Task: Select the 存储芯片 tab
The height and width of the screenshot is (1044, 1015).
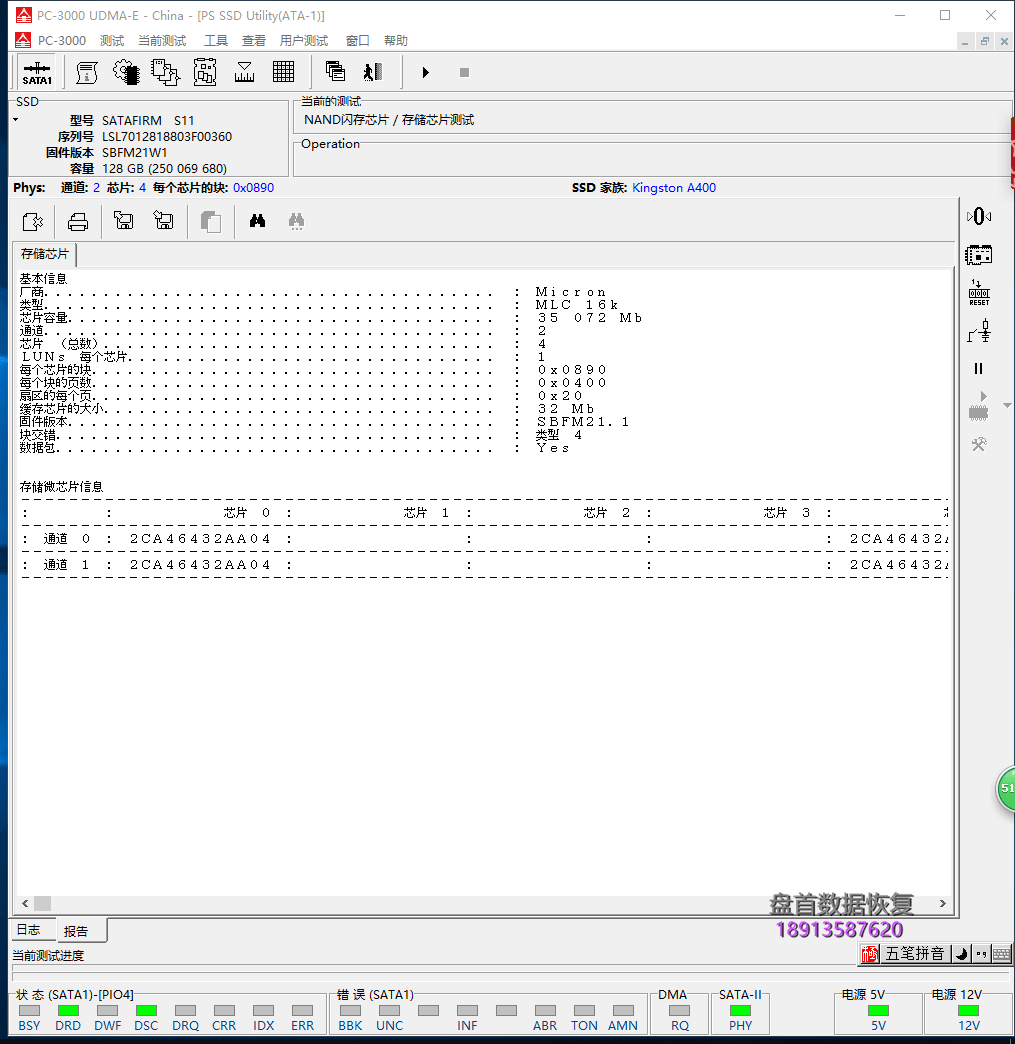Action: 45,254
